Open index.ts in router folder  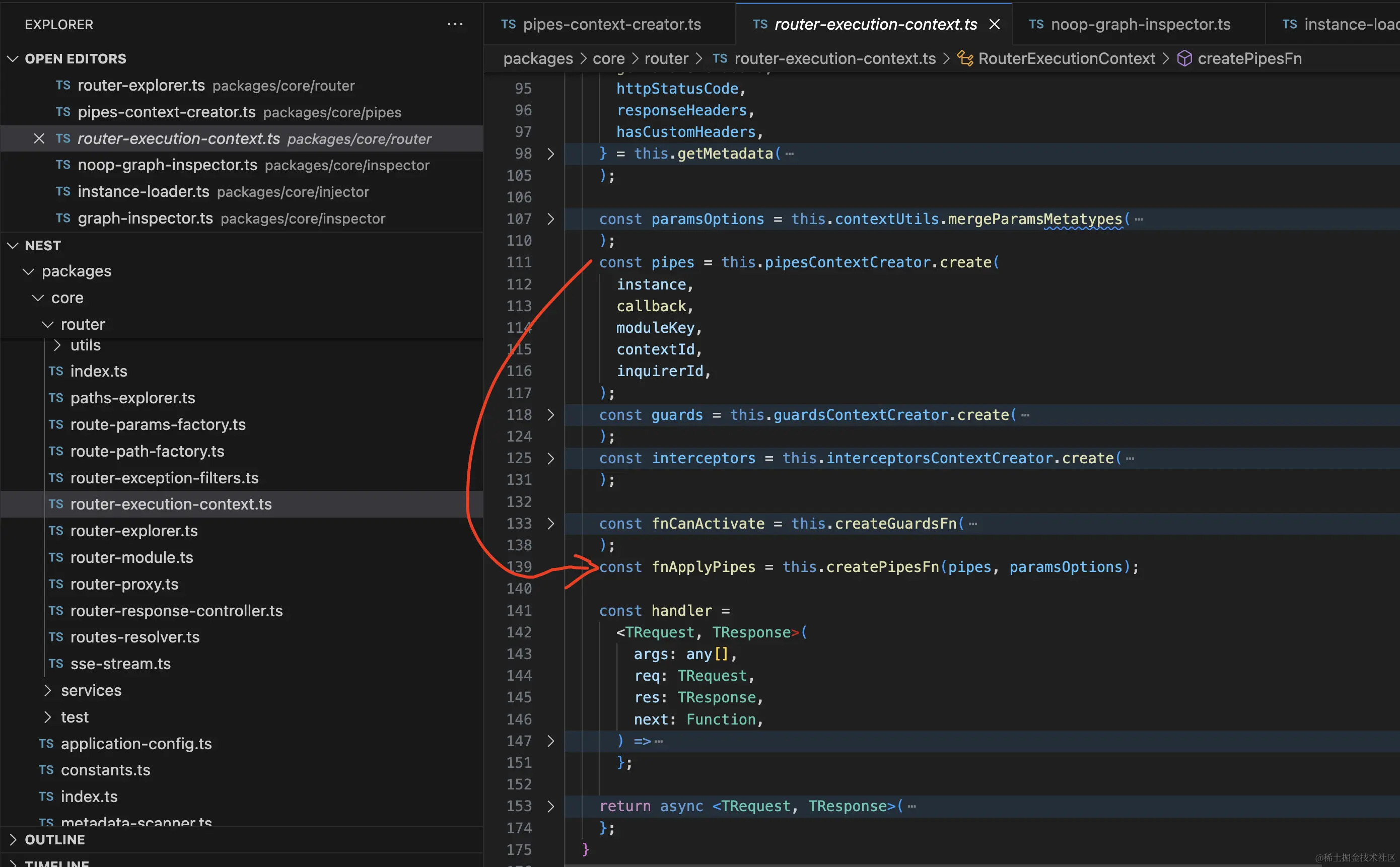pyautogui.click(x=241, y=371)
